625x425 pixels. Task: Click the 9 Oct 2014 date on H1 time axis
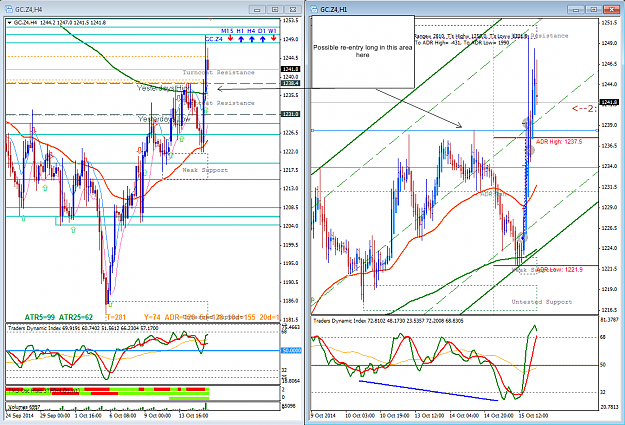click(323, 415)
